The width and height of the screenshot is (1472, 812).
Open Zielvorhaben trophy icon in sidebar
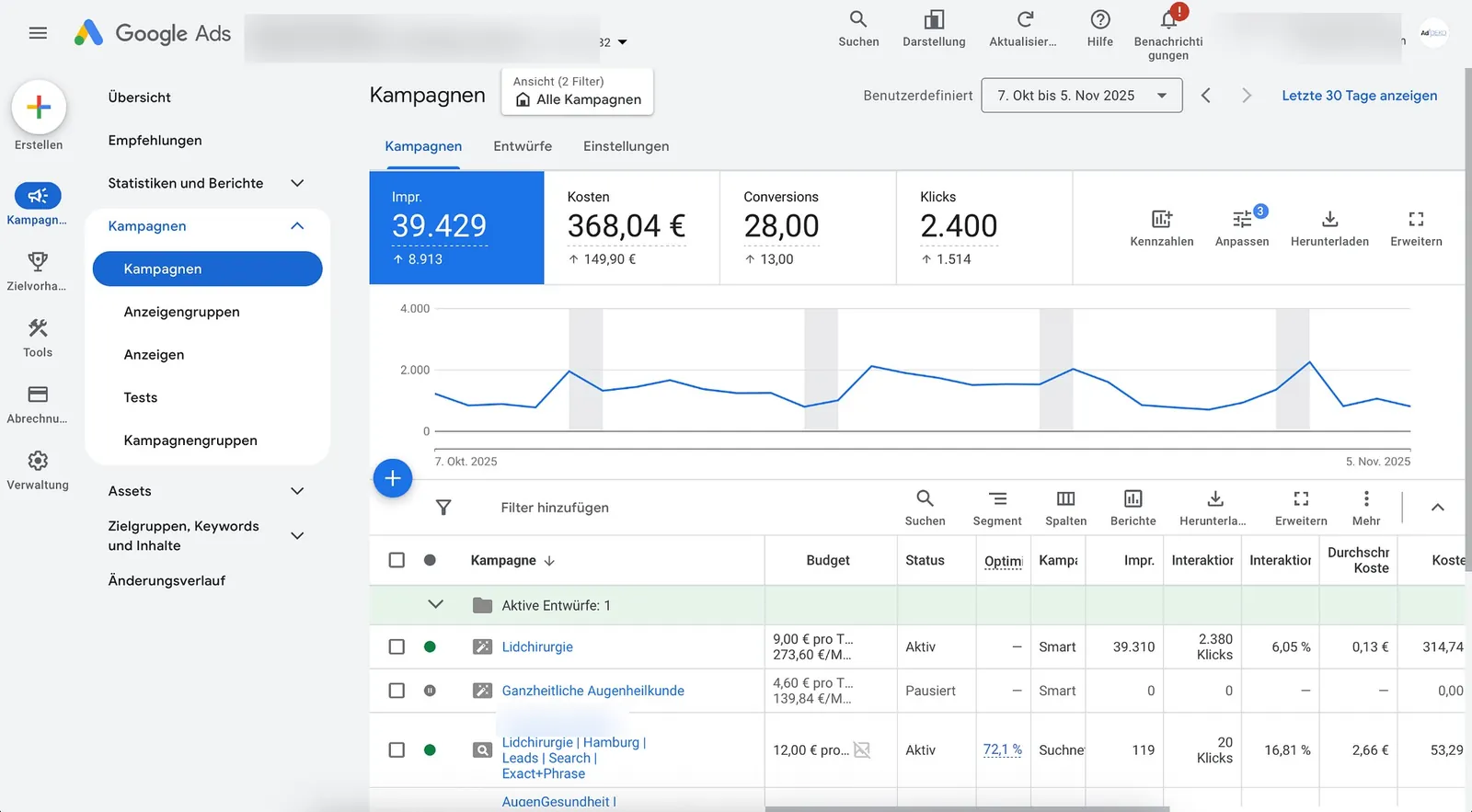click(38, 262)
